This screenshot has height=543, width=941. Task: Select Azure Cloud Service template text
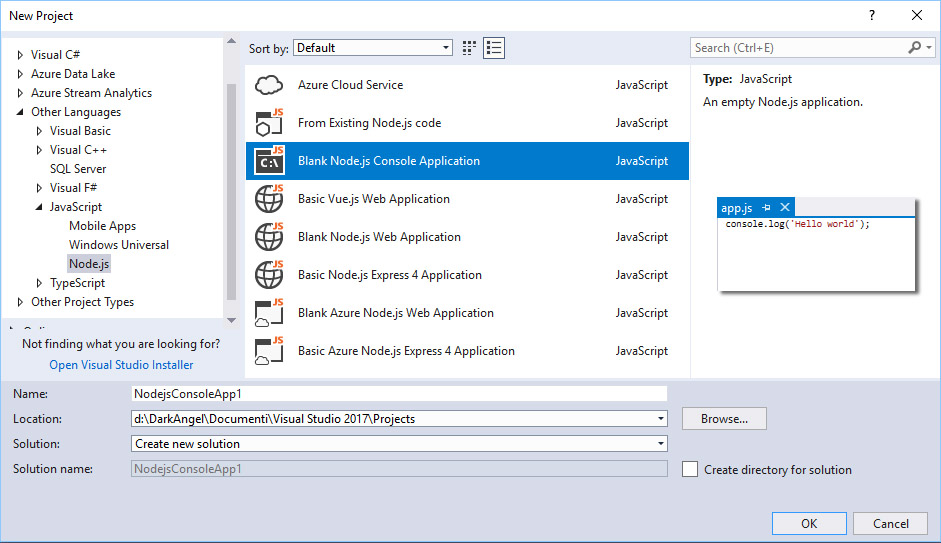350,85
